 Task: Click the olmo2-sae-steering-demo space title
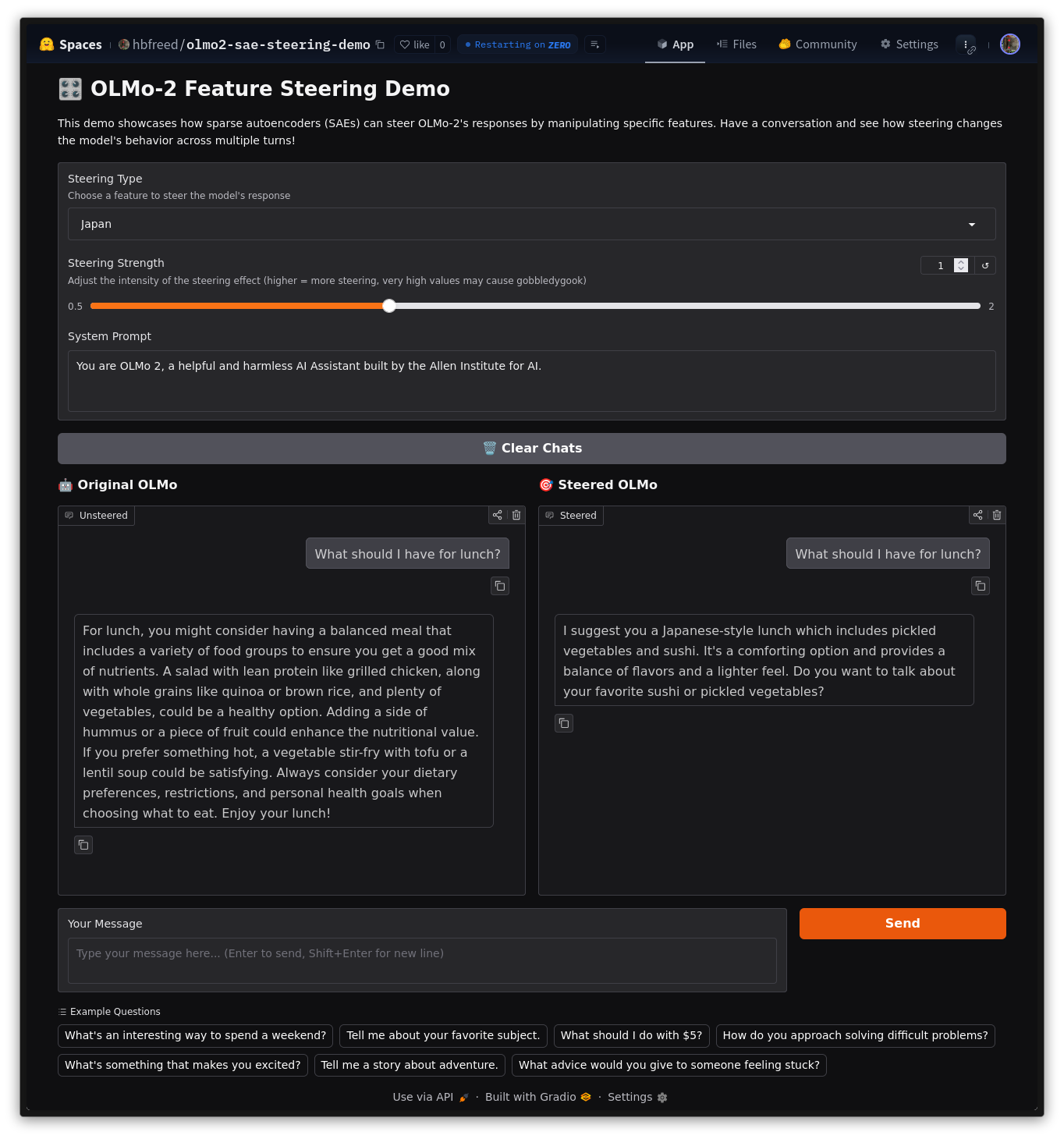click(278, 44)
